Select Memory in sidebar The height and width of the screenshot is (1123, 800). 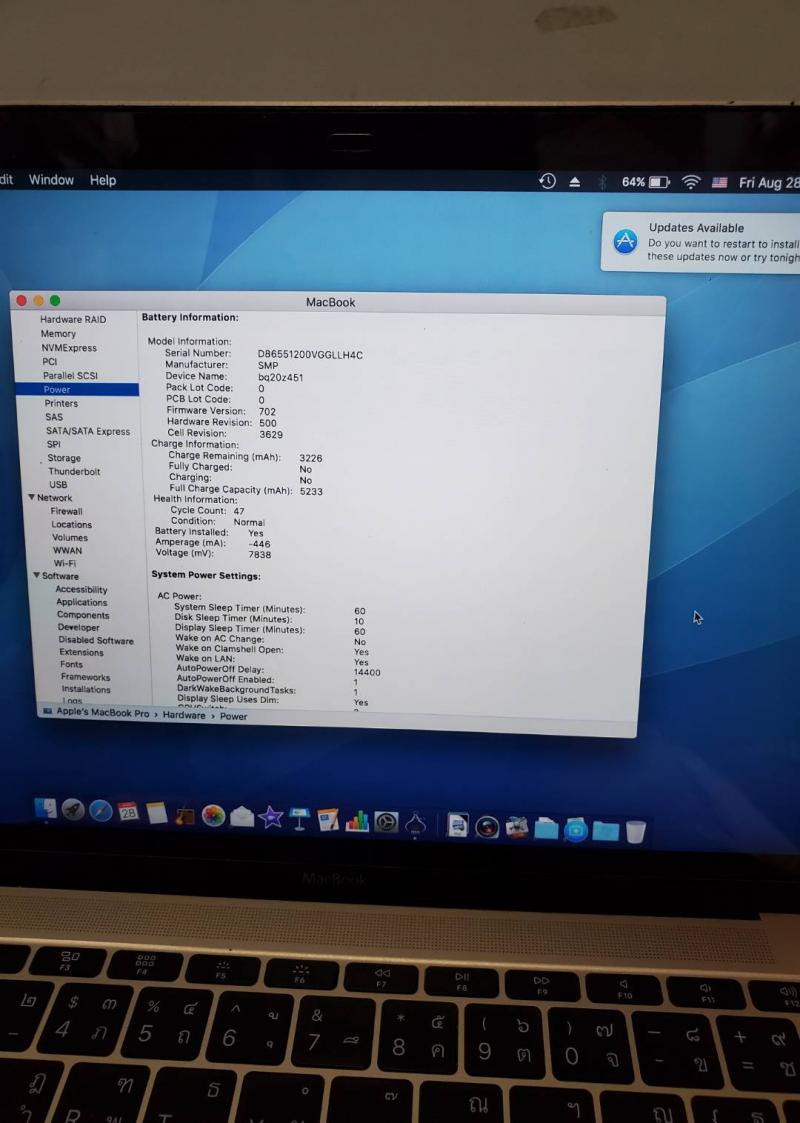[x=58, y=334]
